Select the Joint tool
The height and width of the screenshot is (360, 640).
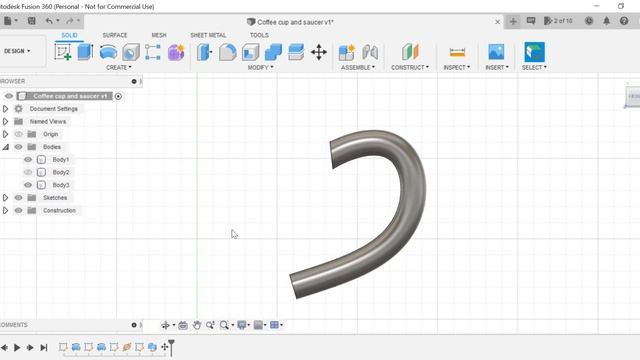tap(370, 52)
